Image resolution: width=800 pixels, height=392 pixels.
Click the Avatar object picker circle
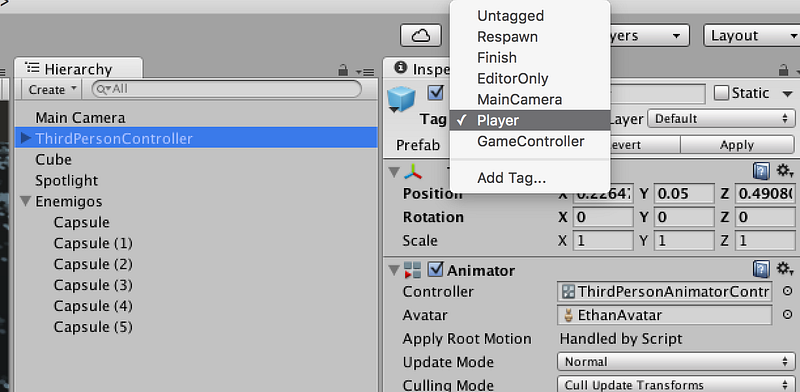(788, 314)
